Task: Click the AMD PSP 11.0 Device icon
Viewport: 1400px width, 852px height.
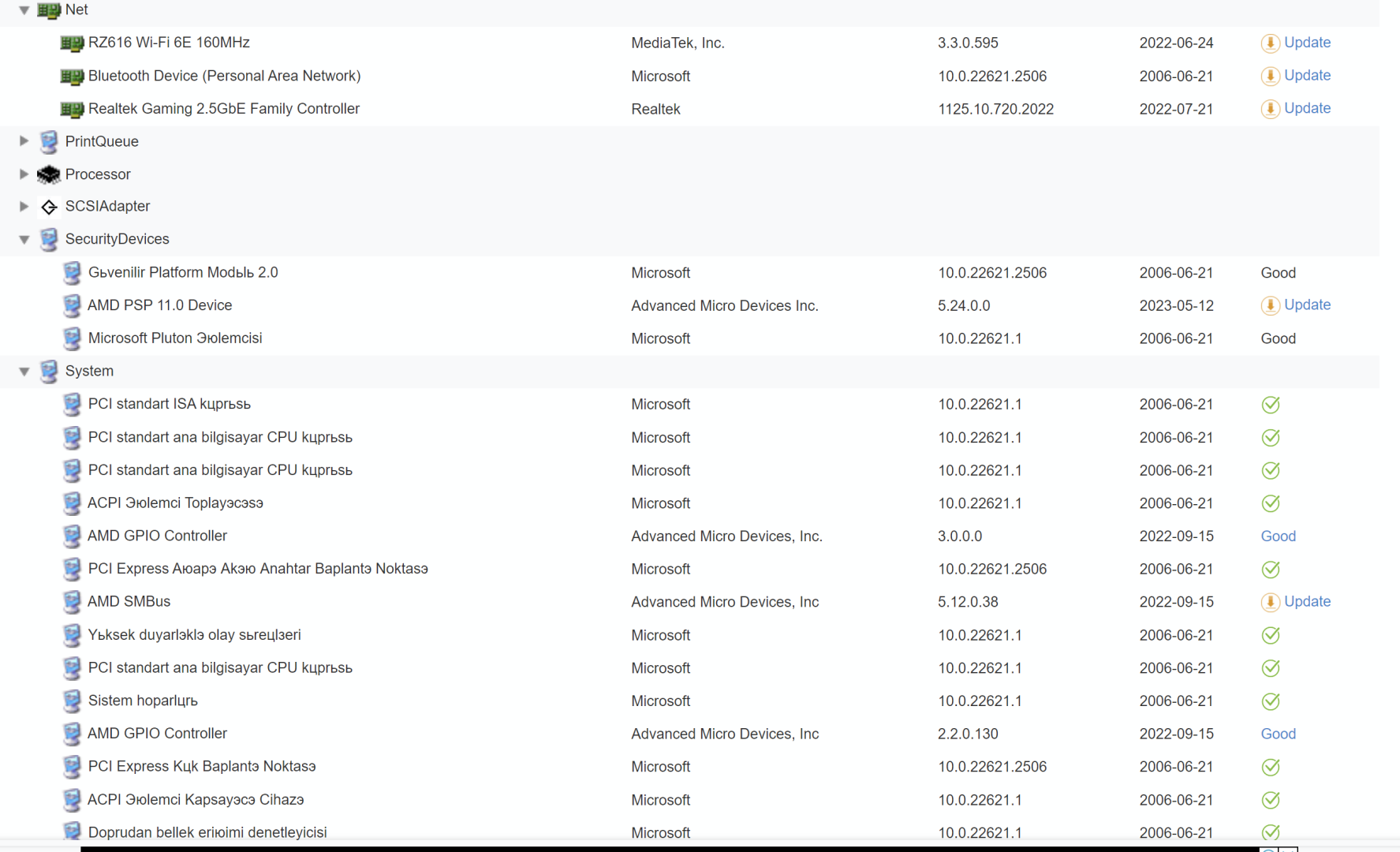Action: pos(72,305)
